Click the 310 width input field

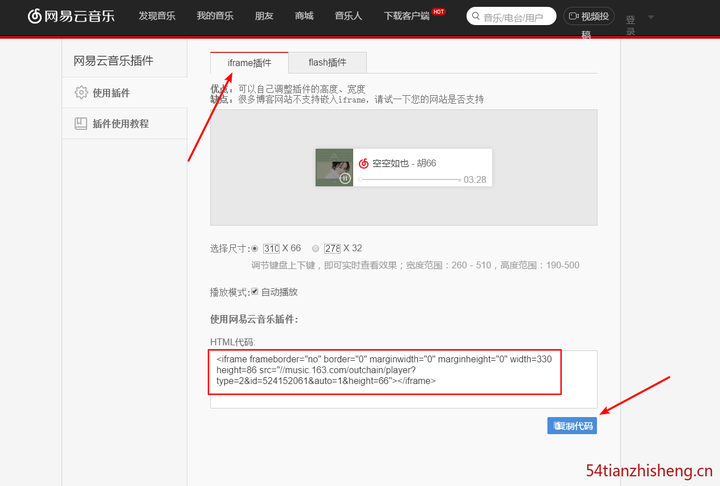[271, 249]
